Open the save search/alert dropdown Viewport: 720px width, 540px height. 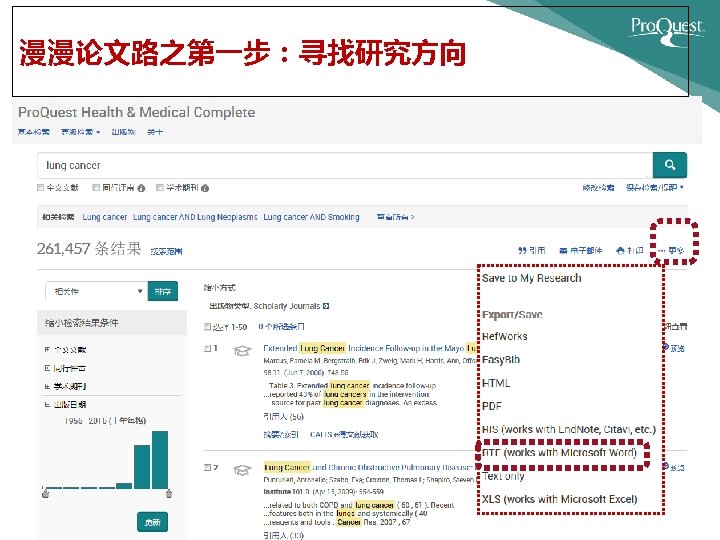[655, 187]
